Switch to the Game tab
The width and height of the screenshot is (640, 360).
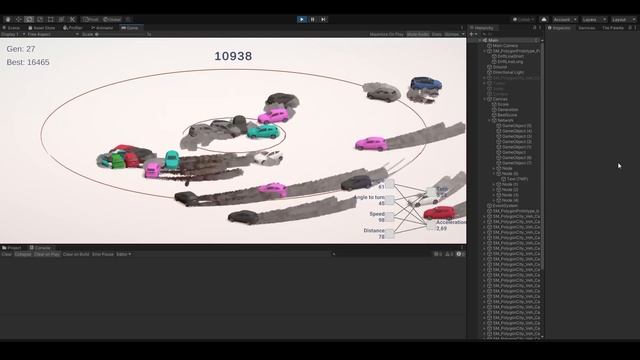[x=130, y=28]
